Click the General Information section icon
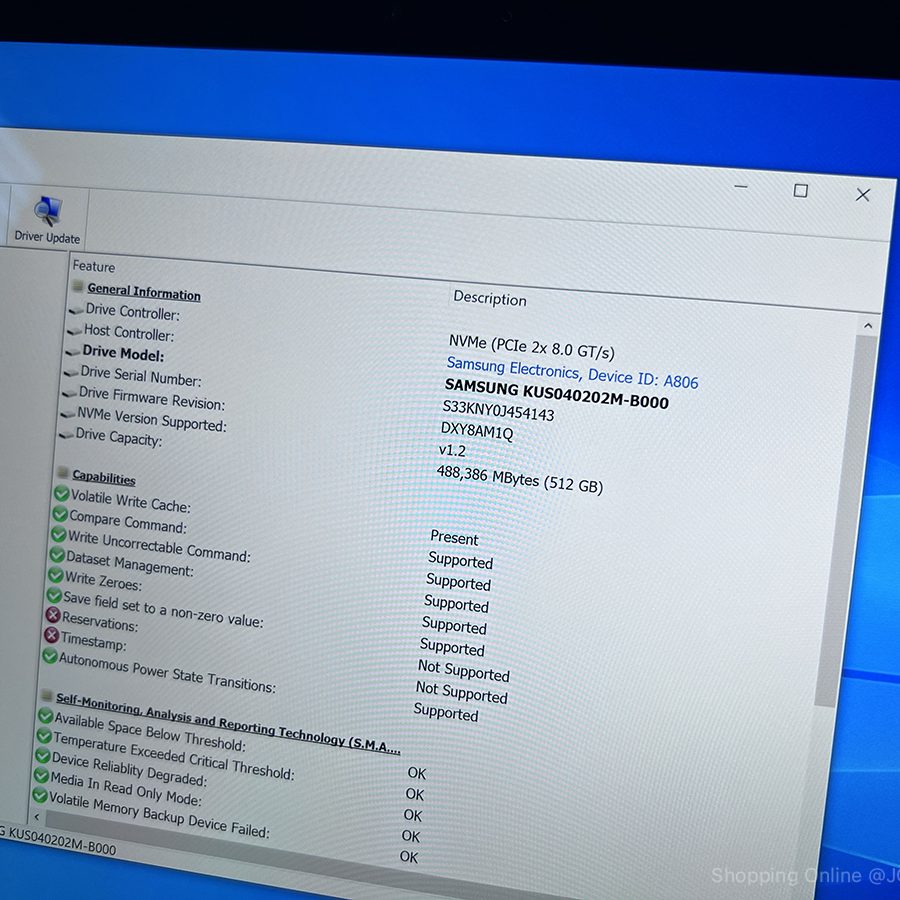This screenshot has width=900, height=900. click(78, 286)
